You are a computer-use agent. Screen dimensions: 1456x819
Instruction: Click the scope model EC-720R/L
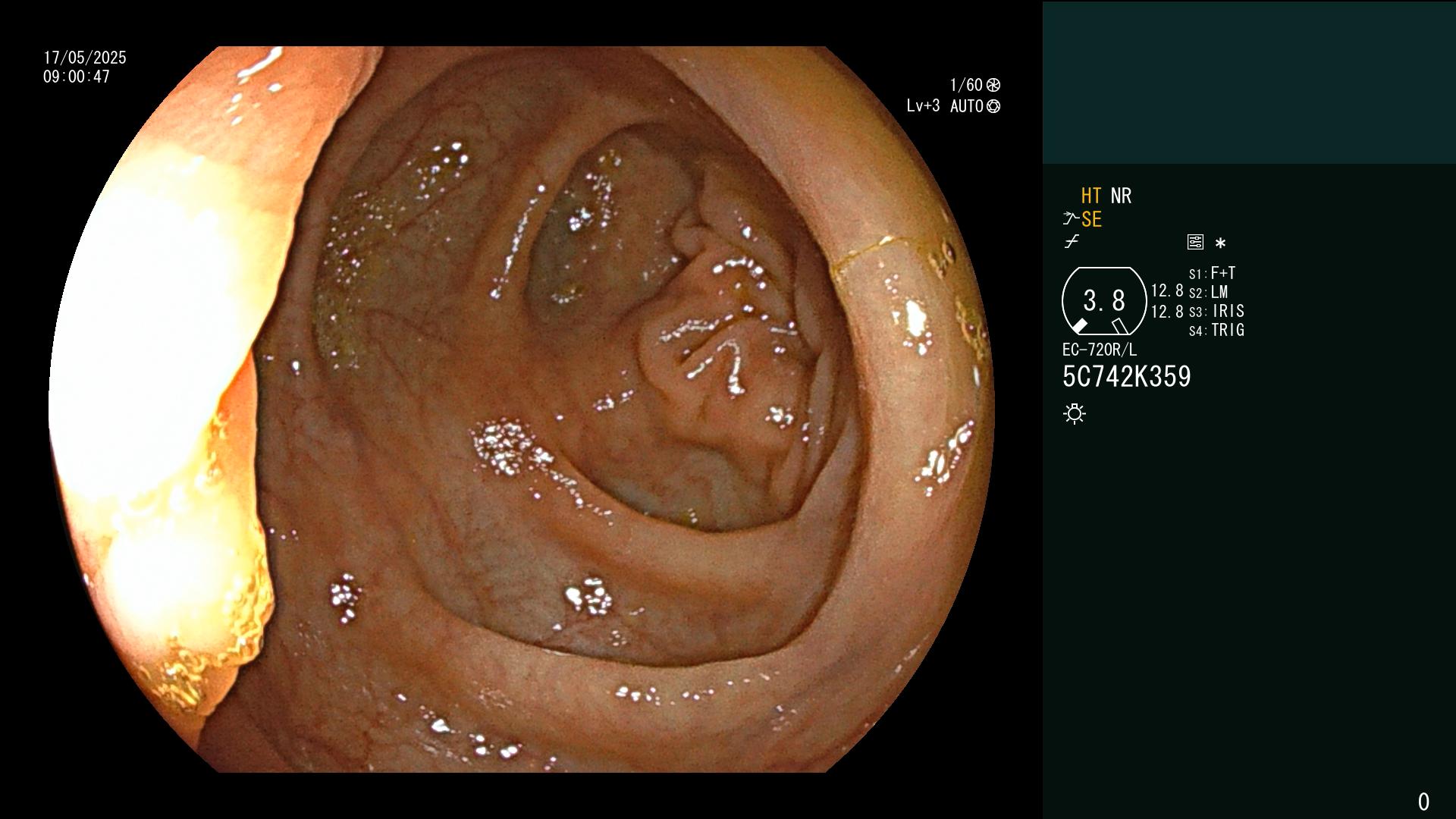(x=1100, y=350)
